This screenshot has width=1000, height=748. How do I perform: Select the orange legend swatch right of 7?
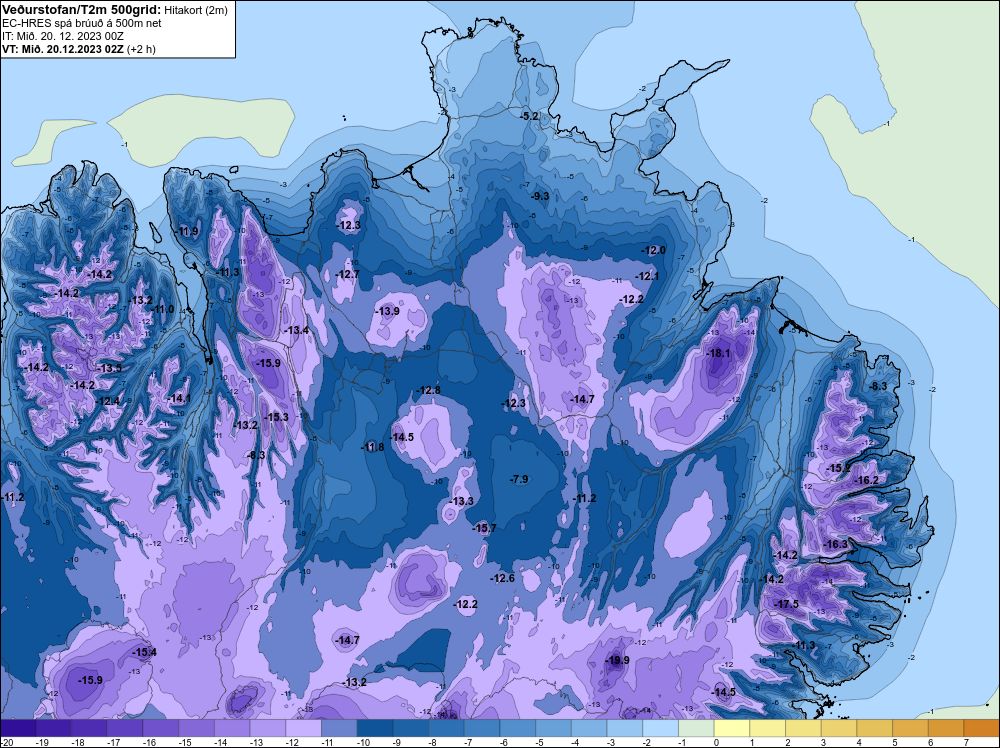point(982,728)
